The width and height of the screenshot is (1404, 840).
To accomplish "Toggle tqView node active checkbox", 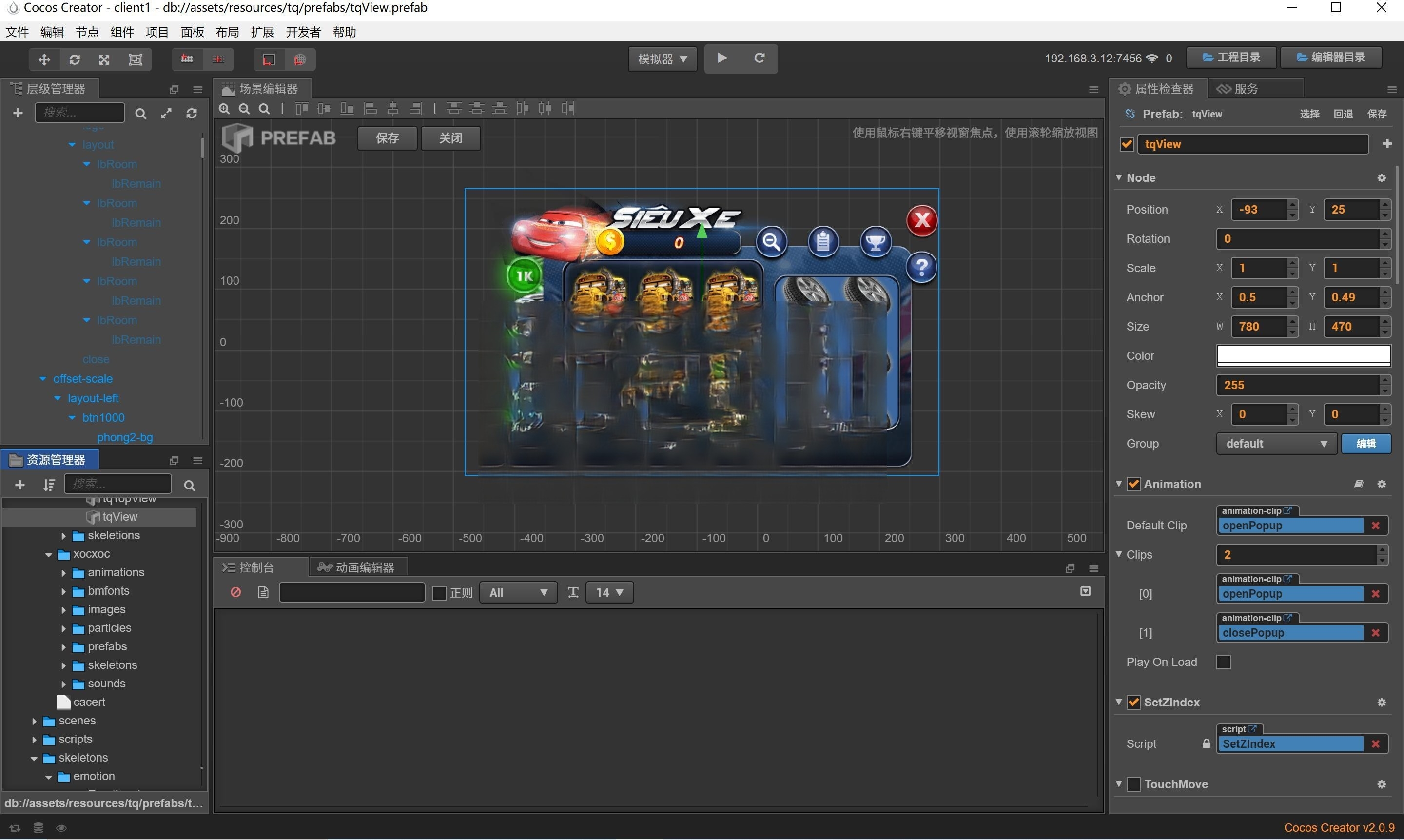I will tap(1127, 144).
